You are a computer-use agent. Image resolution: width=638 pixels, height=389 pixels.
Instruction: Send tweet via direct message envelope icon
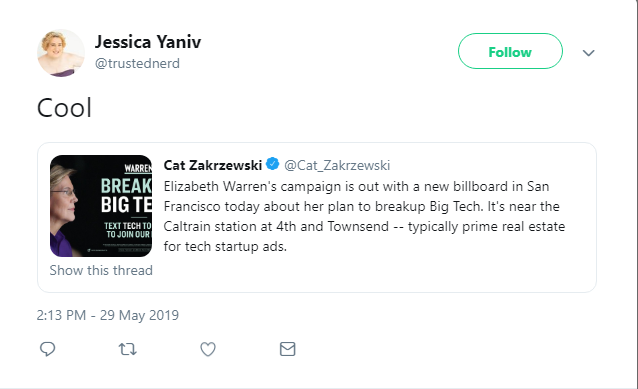point(288,349)
